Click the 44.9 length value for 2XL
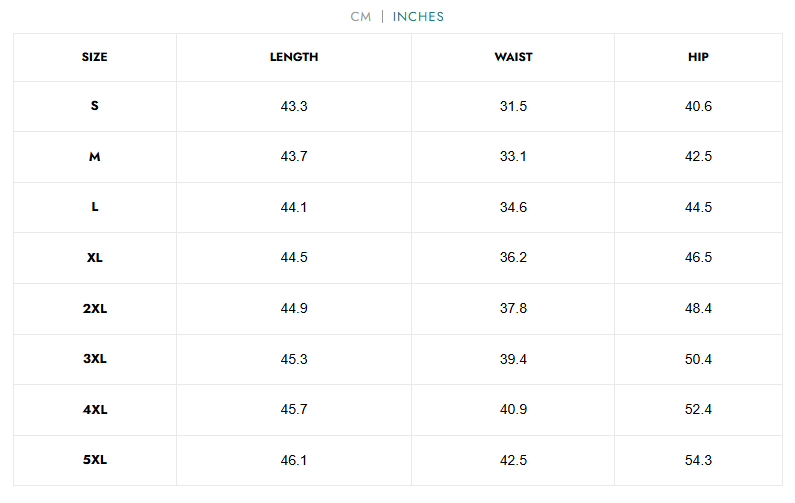 pos(294,308)
